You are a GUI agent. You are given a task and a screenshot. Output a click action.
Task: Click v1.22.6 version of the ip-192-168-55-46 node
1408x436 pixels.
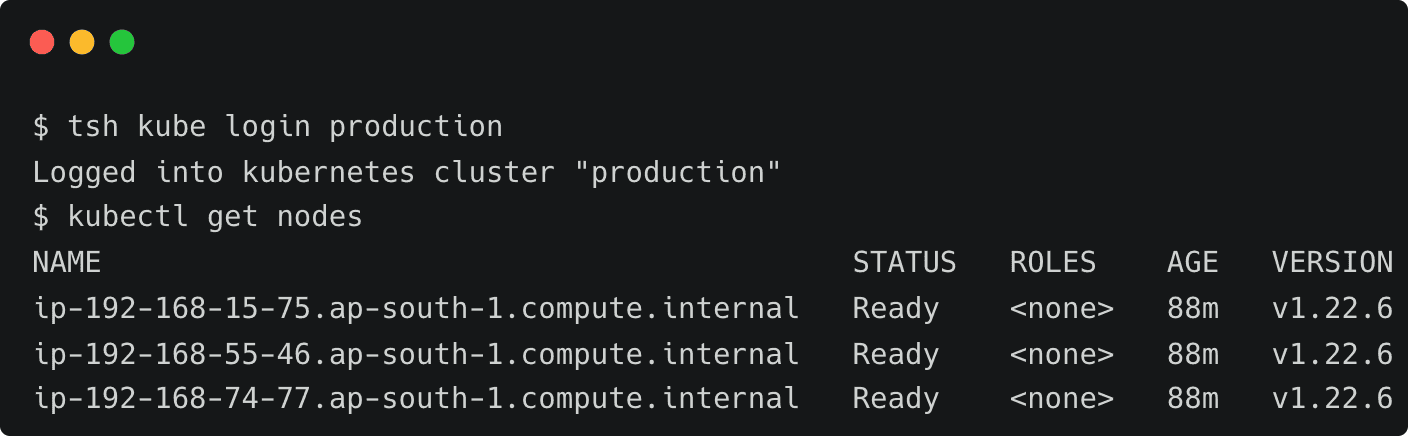(x=1332, y=354)
